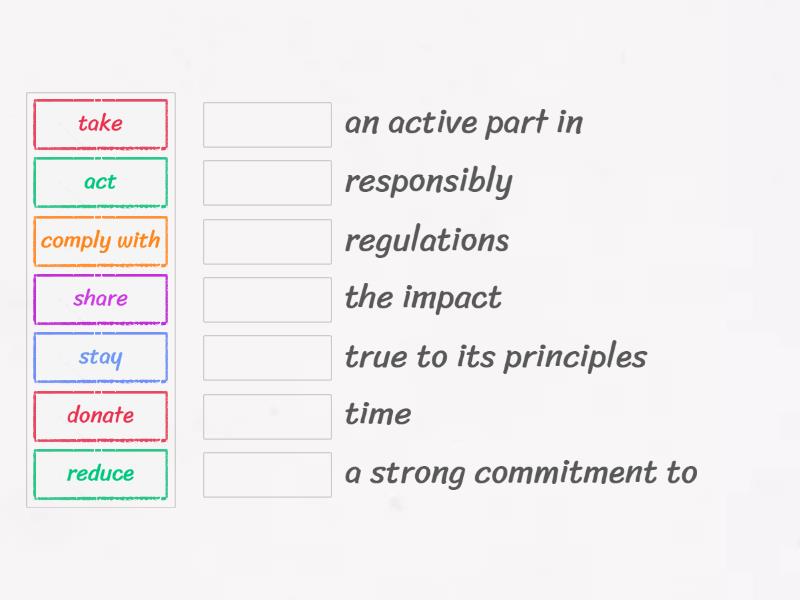Viewport: 800px width, 600px height.
Task: Select the "reduce" word tile
Action: coord(100,474)
